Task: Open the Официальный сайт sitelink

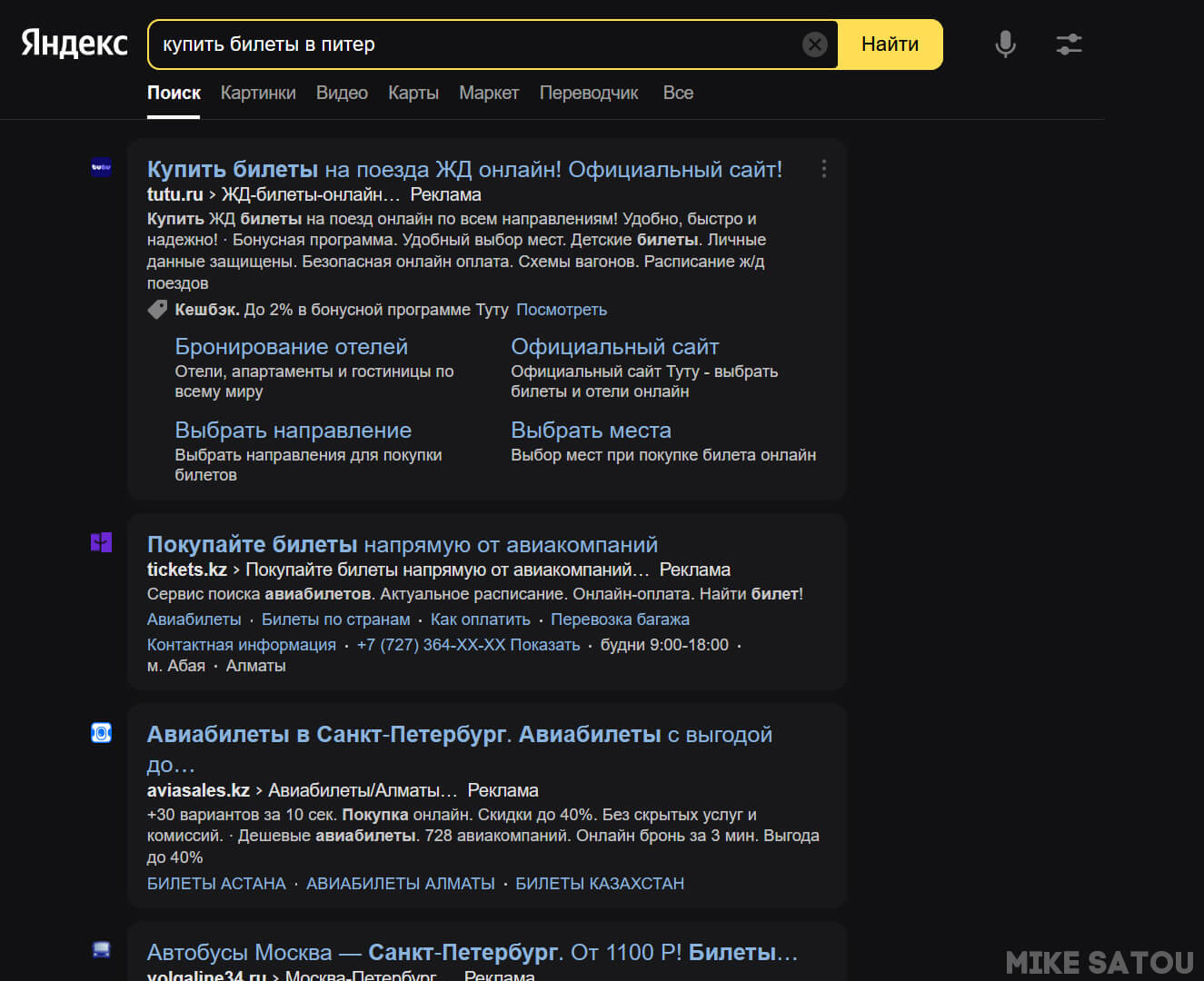Action: pos(614,346)
